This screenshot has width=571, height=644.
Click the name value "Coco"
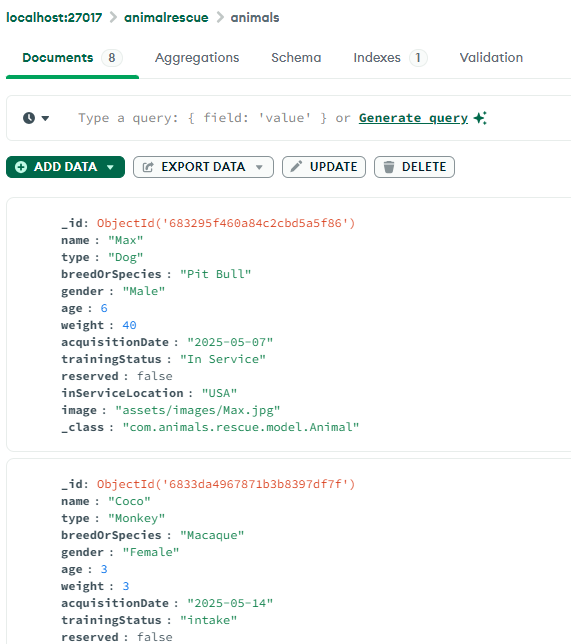tap(129, 501)
